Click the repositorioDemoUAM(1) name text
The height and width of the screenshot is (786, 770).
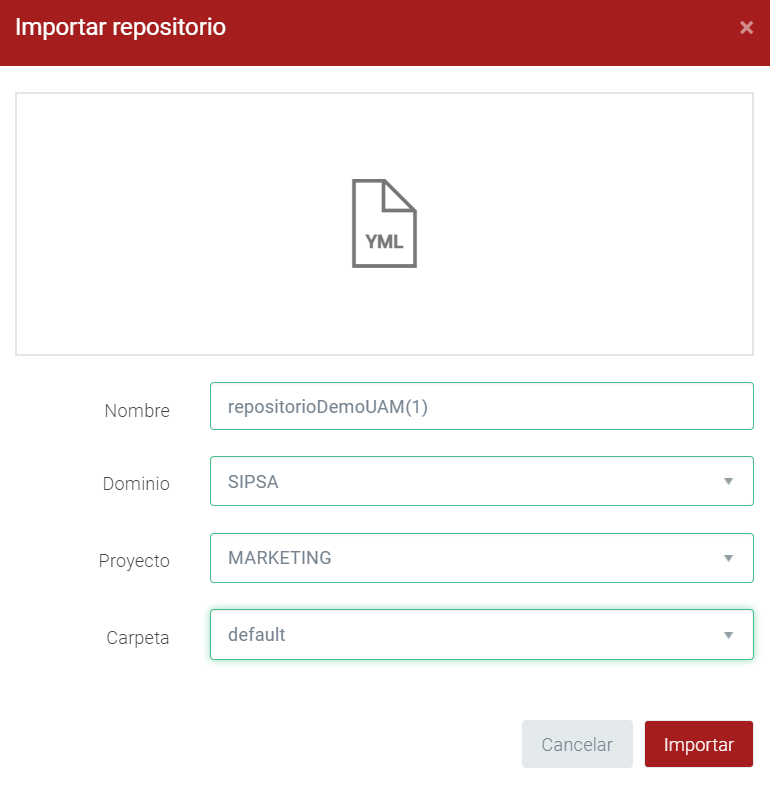327,407
